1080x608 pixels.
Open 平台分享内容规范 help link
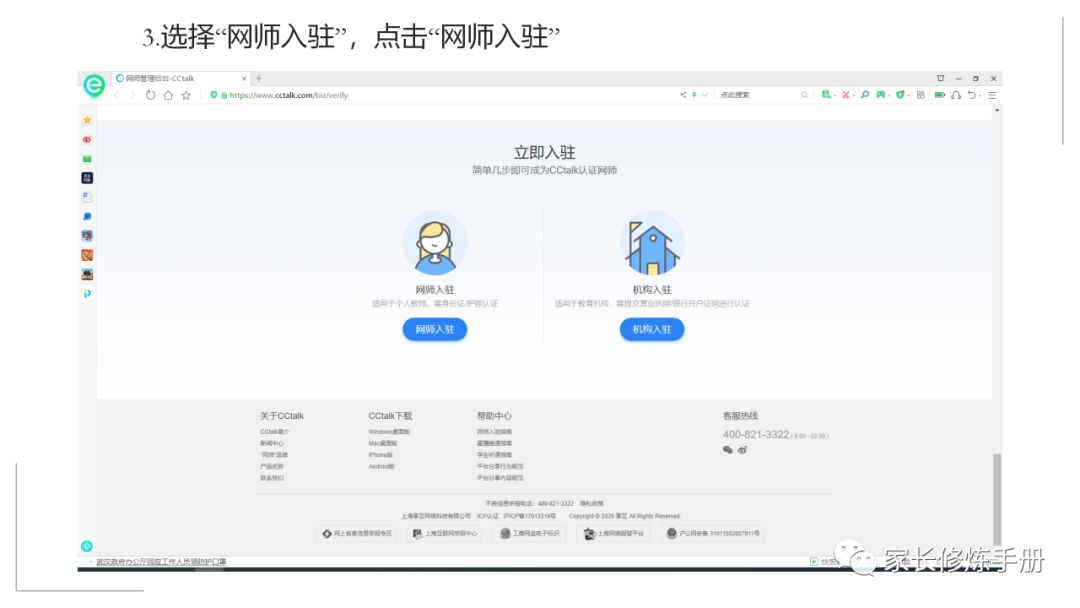(500, 478)
